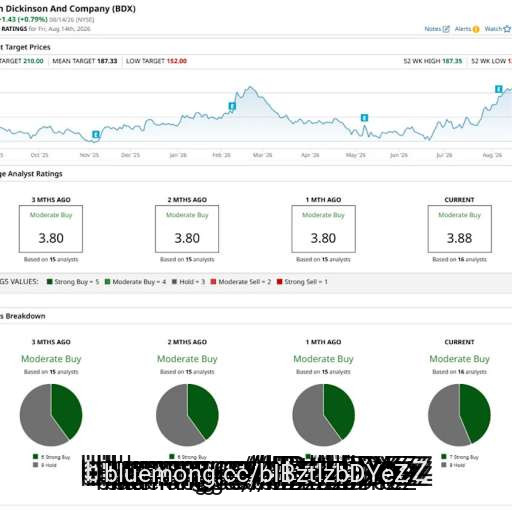
Task: Click the Target Prices section heading
Action: coord(25,47)
